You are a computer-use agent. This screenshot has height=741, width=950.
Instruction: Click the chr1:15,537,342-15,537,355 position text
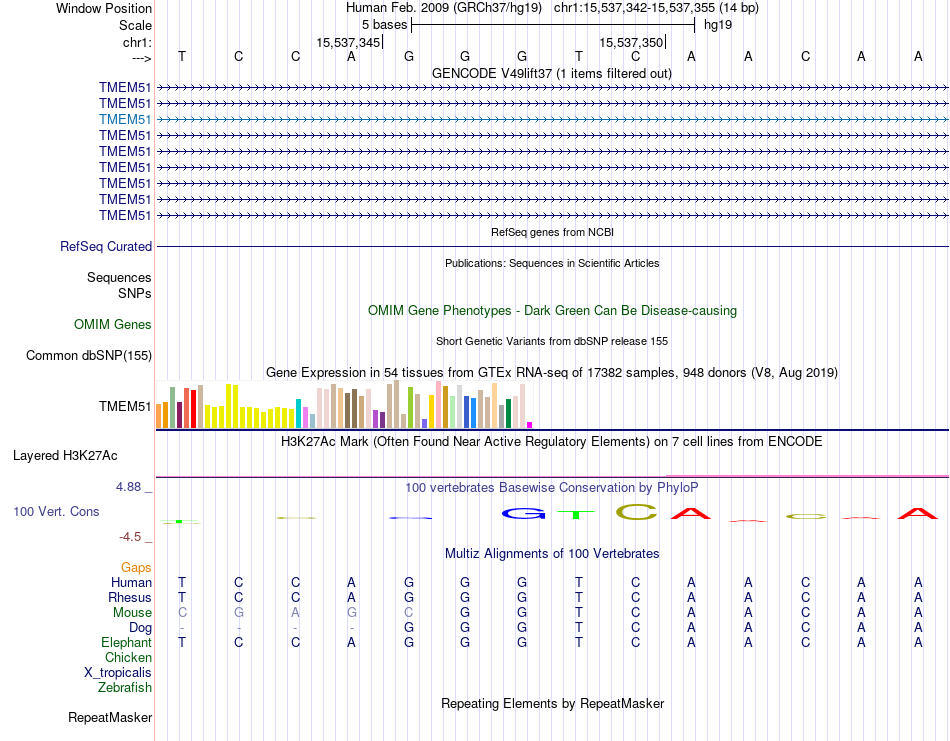click(x=656, y=8)
